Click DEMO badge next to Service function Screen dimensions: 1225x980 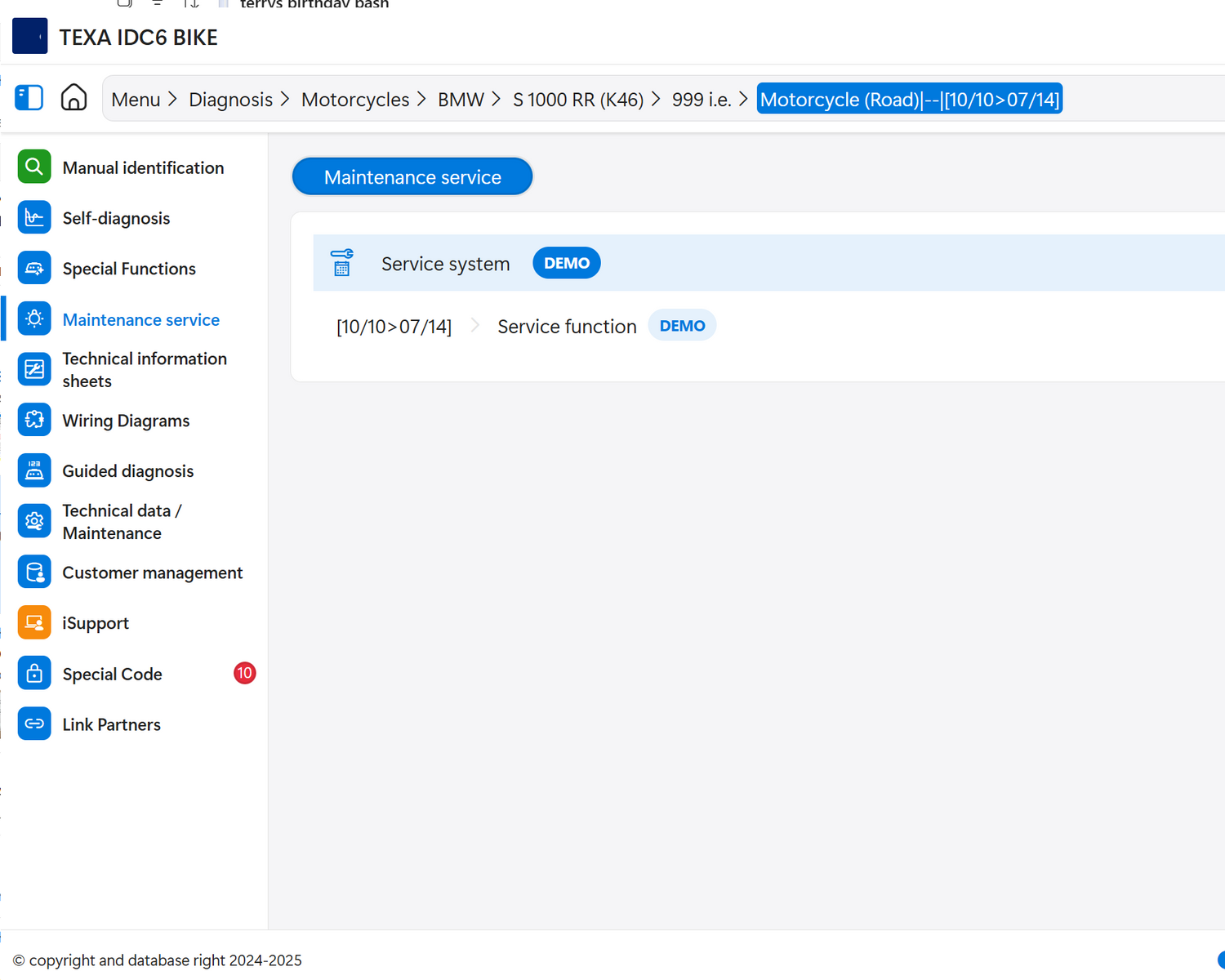coord(682,325)
